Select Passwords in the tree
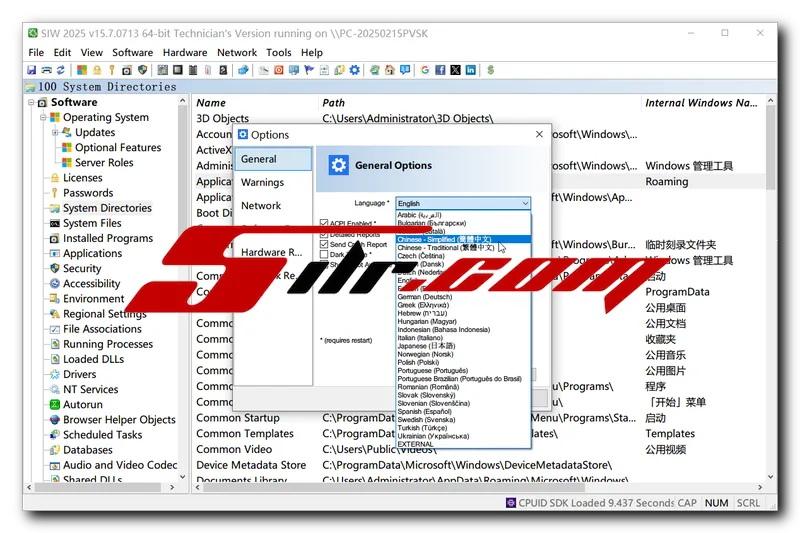The height and width of the screenshot is (533, 800). pos(88,193)
